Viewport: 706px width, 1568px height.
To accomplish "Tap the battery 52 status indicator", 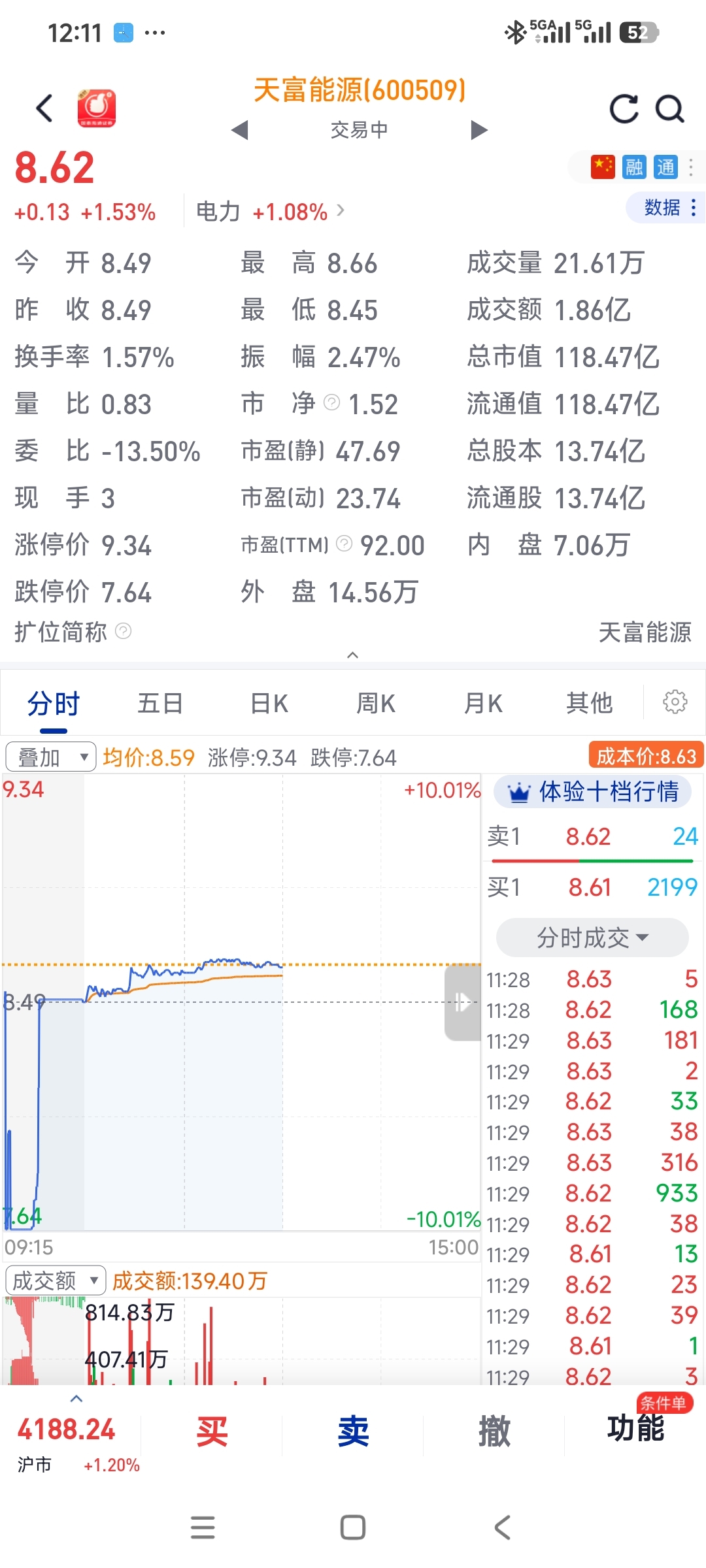I will pyautogui.click(x=639, y=32).
